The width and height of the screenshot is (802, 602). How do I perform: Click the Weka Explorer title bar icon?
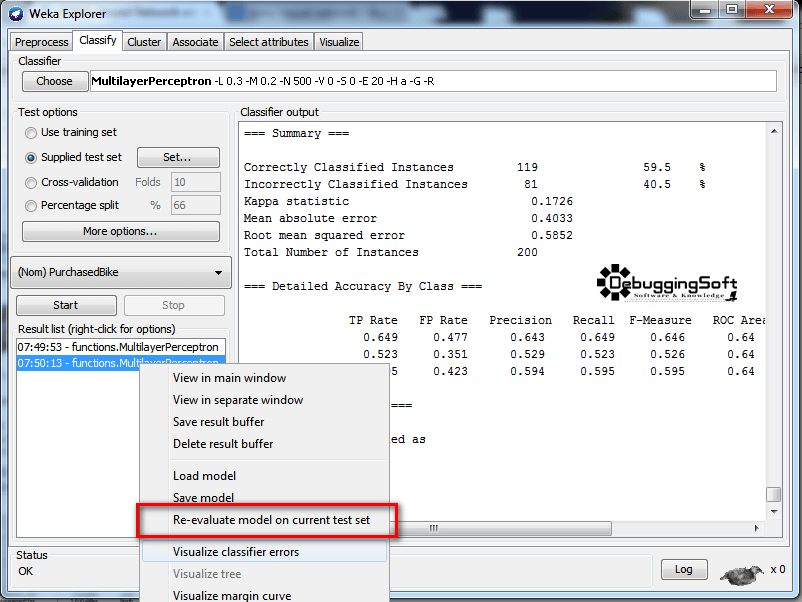tap(16, 14)
